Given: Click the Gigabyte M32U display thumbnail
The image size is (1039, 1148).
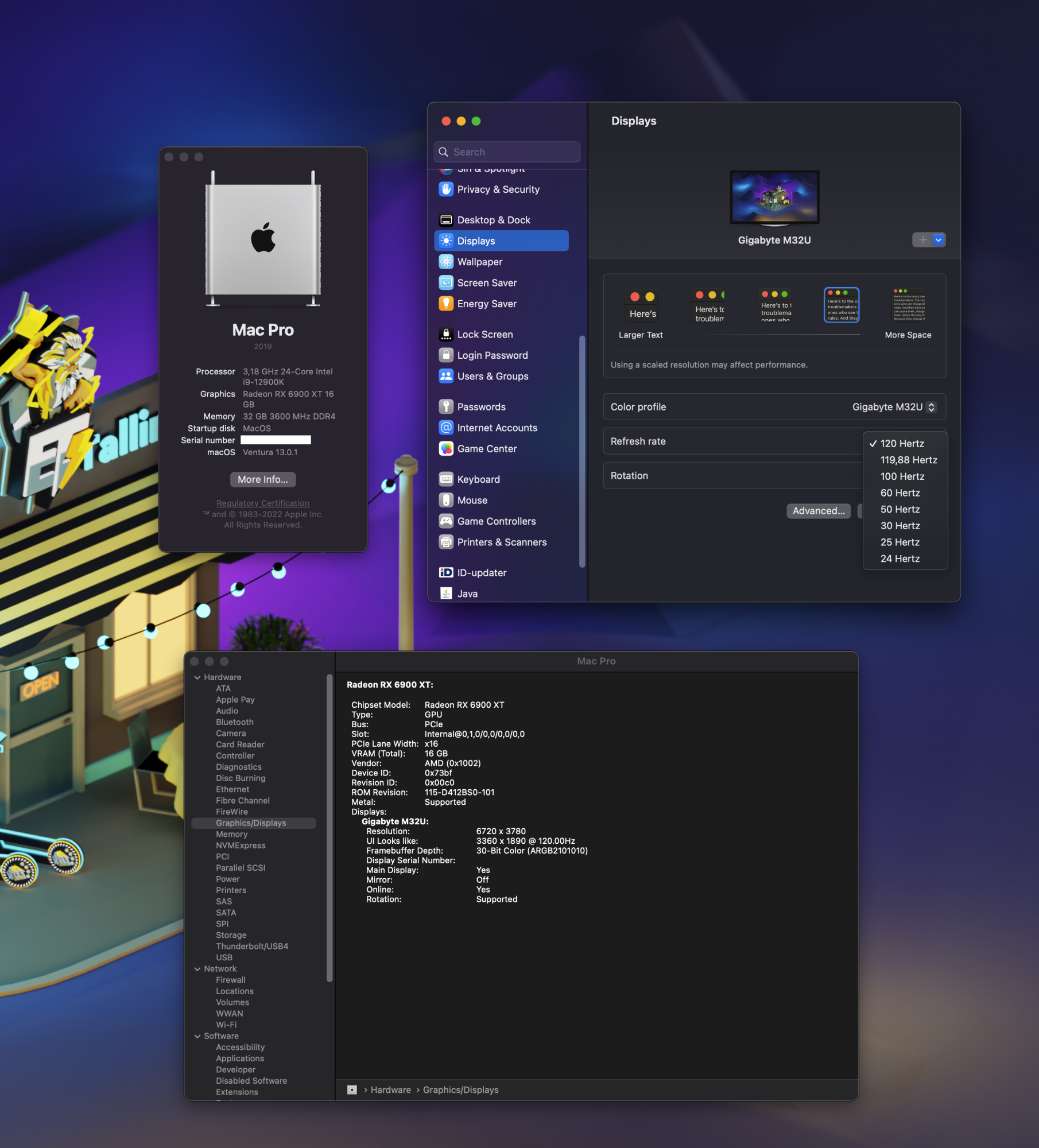Looking at the screenshot, I should coord(774,197).
